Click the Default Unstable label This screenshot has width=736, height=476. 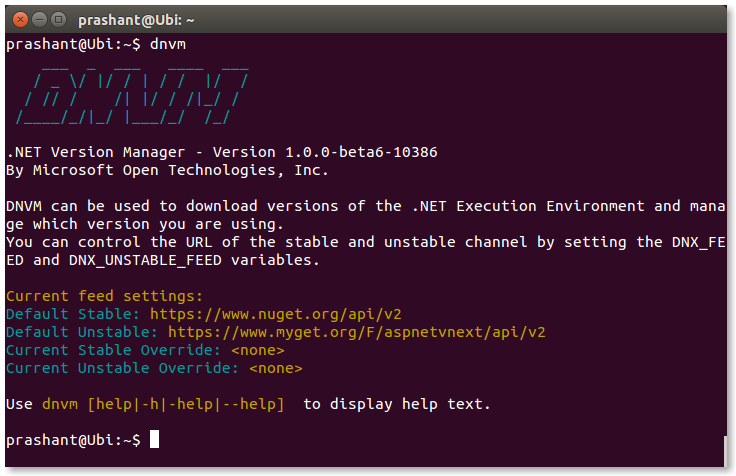[82, 332]
